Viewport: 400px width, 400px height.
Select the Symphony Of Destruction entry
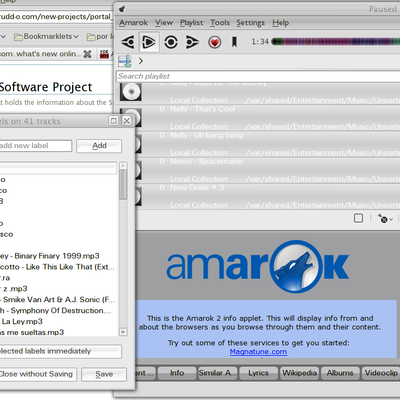tap(58, 311)
